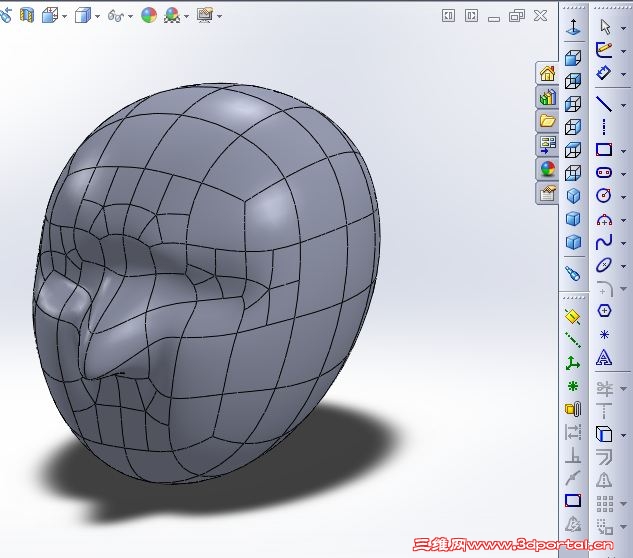
Task: Expand the View Settings dropdown arrow
Action: pyautogui.click(x=219, y=17)
